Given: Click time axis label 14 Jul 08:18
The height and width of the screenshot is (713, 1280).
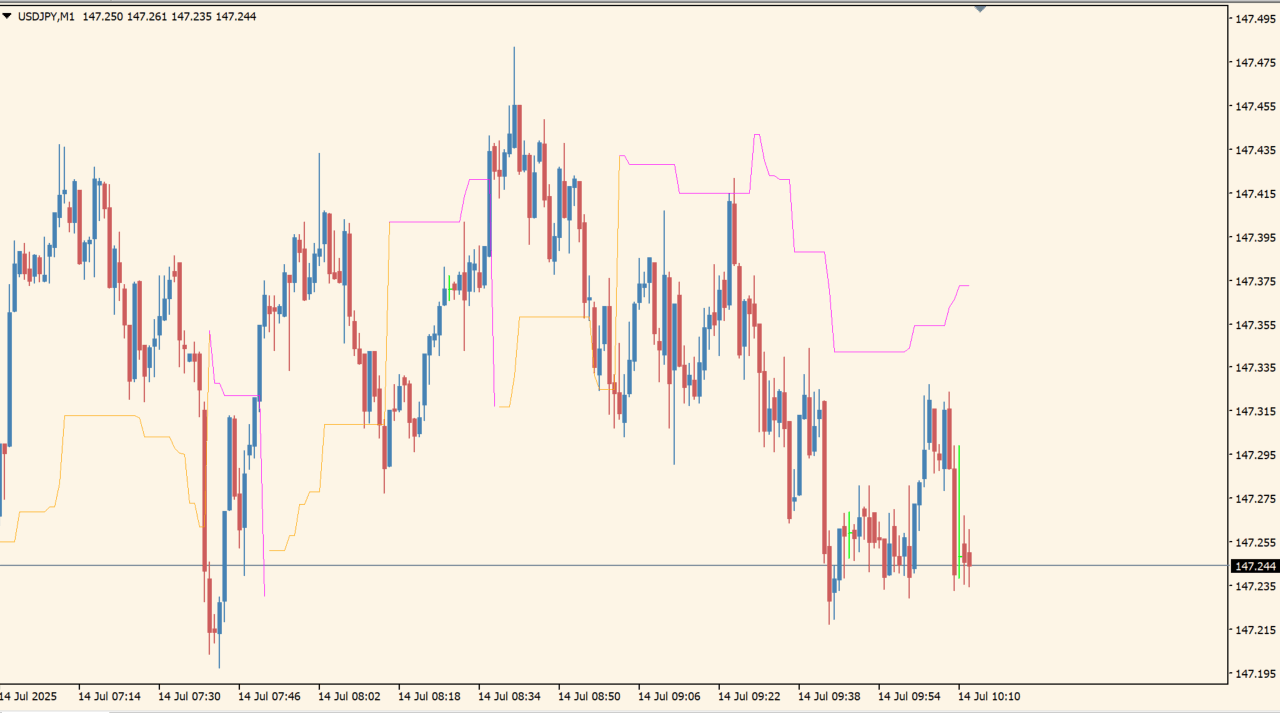Looking at the screenshot, I should pyautogui.click(x=429, y=695).
